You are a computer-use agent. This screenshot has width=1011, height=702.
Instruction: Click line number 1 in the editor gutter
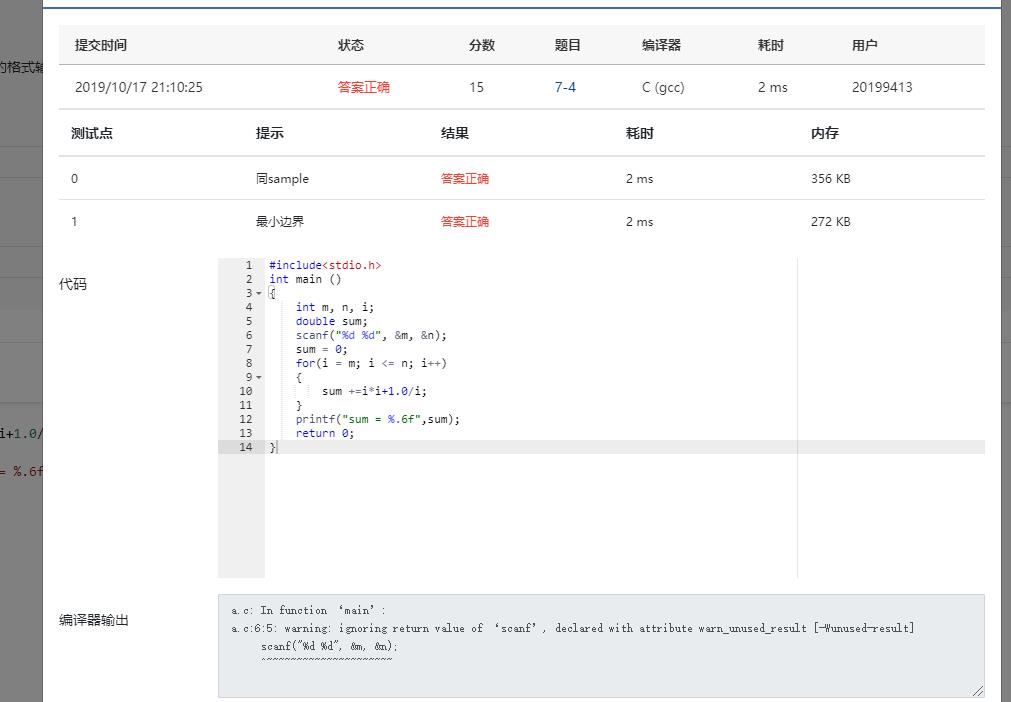tap(248, 266)
